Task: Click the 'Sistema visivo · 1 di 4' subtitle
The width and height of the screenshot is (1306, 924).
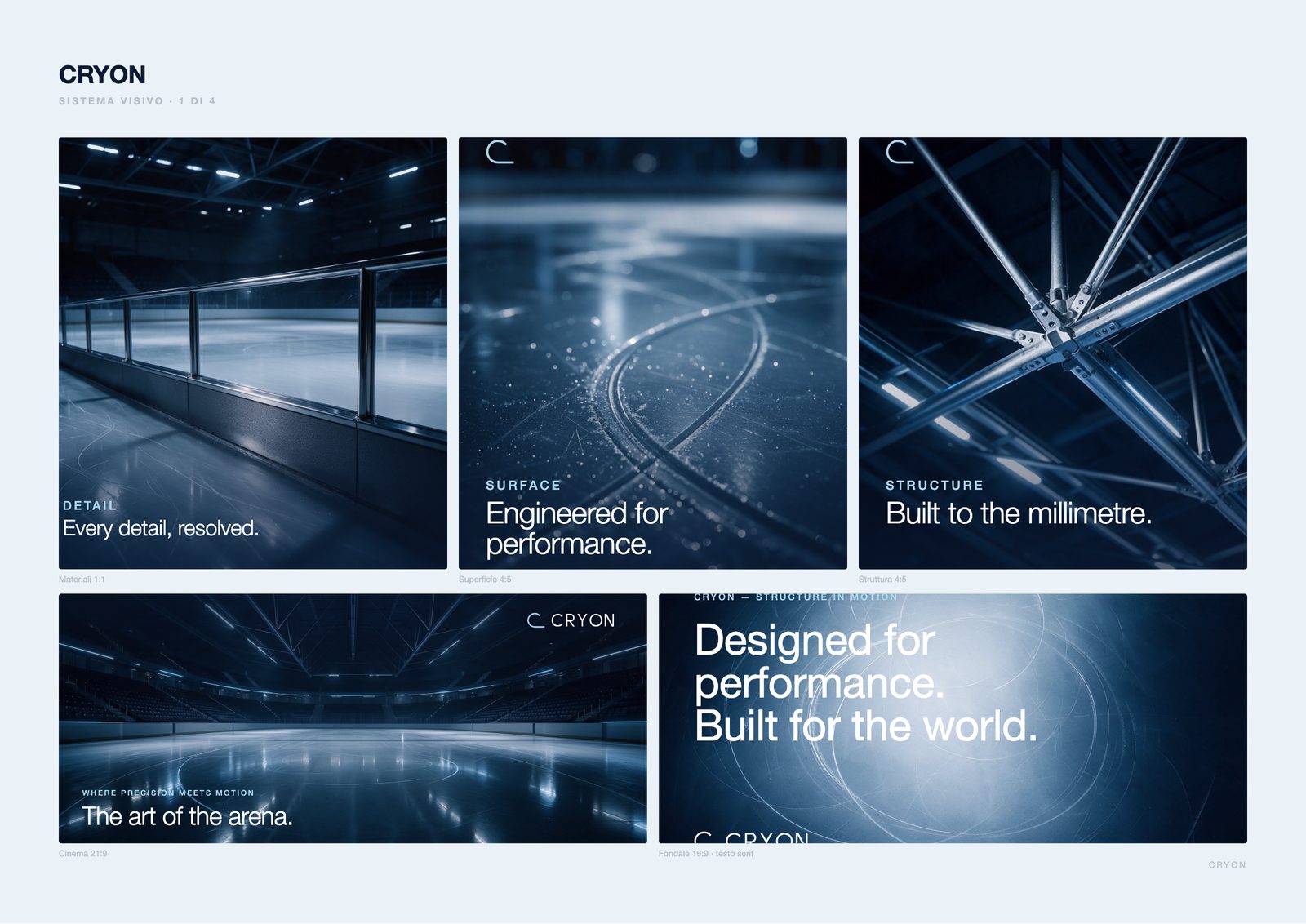Action: (137, 101)
